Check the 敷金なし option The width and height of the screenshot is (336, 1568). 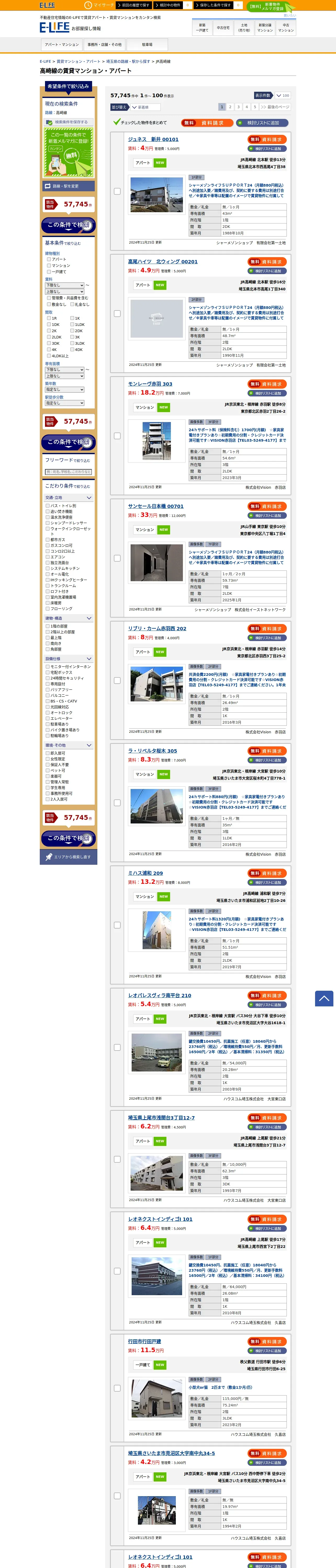[x=49, y=304]
